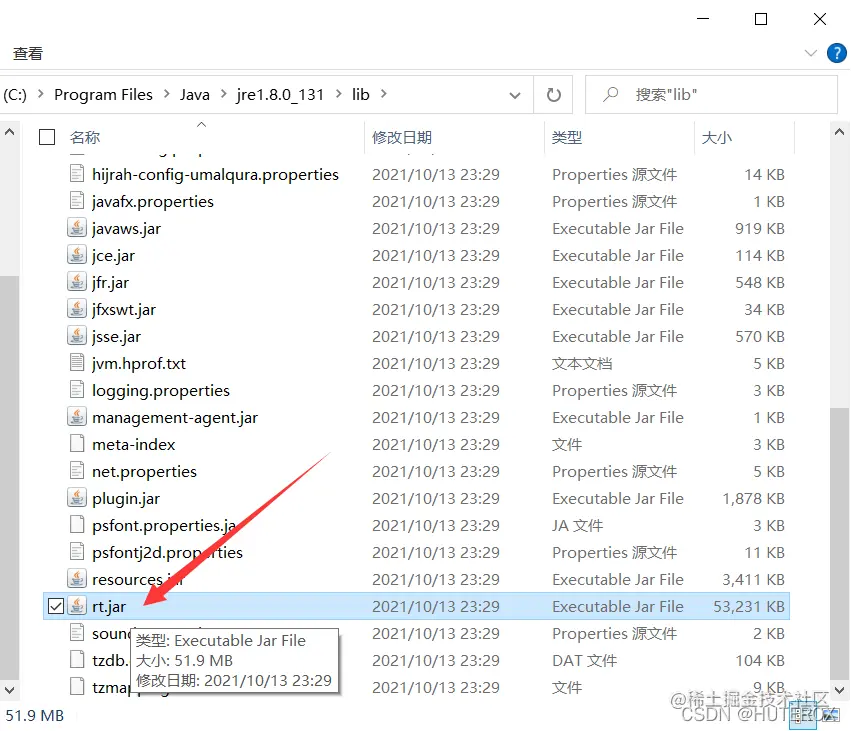Click the rt.jar Java icon

pyautogui.click(x=77, y=606)
